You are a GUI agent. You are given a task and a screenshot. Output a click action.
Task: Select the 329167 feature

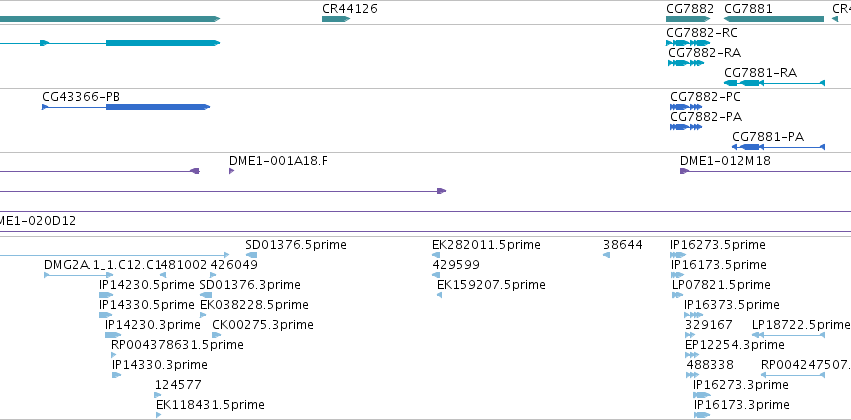(x=690, y=335)
